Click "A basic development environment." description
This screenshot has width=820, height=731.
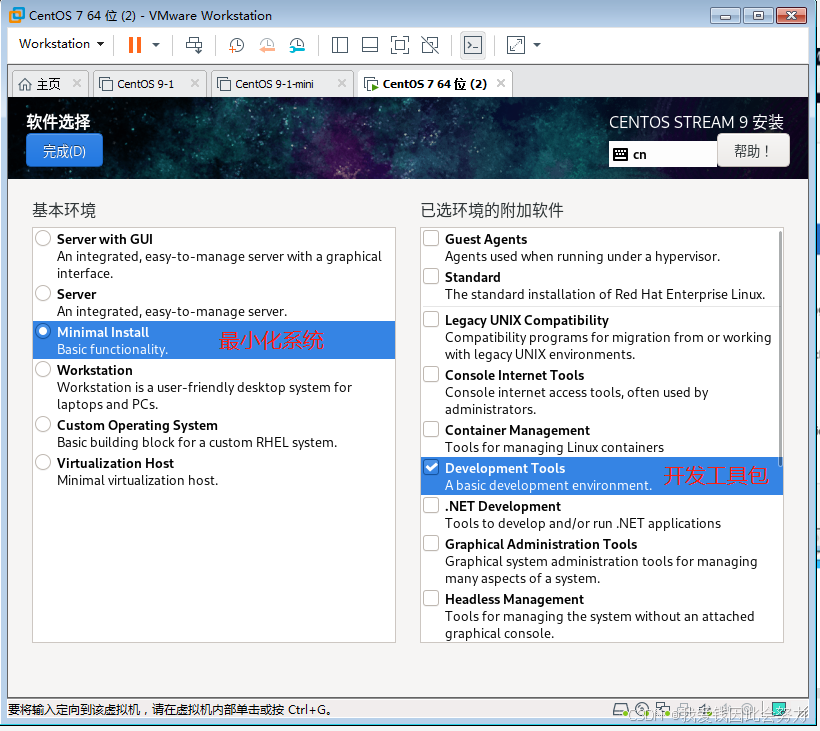548,485
